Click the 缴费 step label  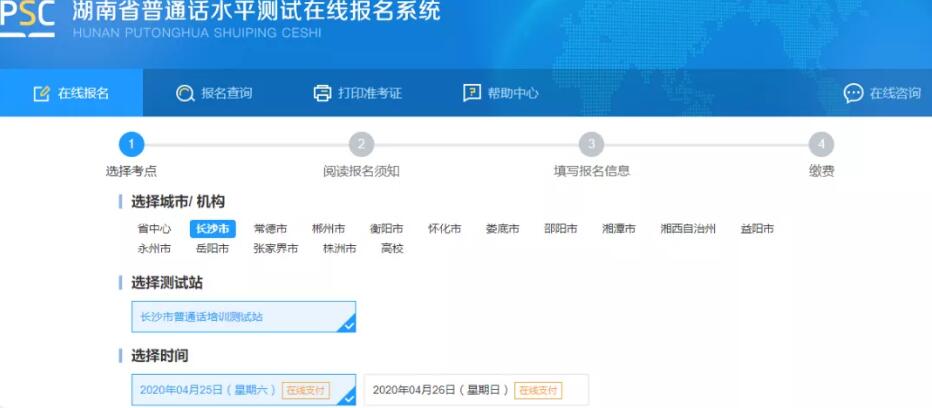(x=821, y=171)
